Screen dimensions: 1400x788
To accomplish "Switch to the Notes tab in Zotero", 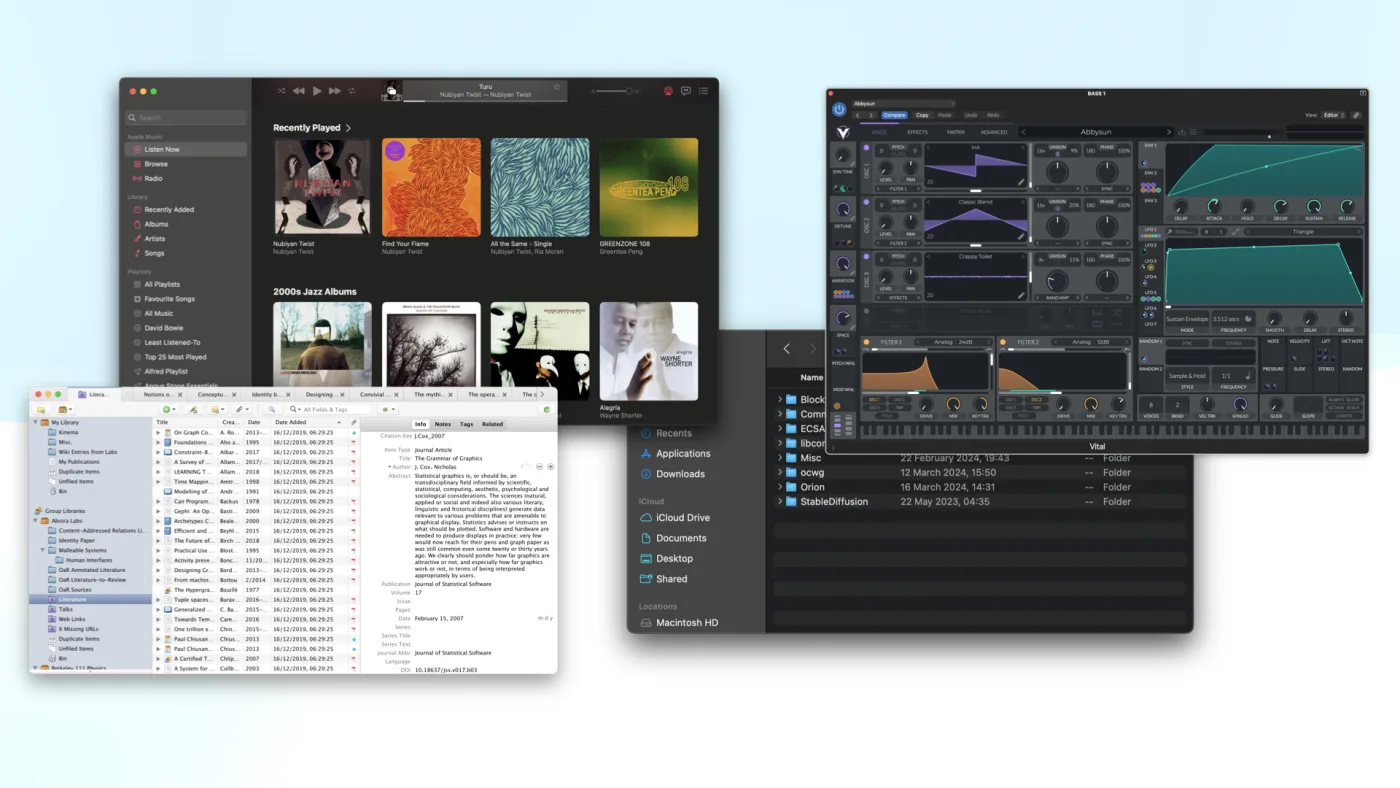I will click(x=443, y=424).
